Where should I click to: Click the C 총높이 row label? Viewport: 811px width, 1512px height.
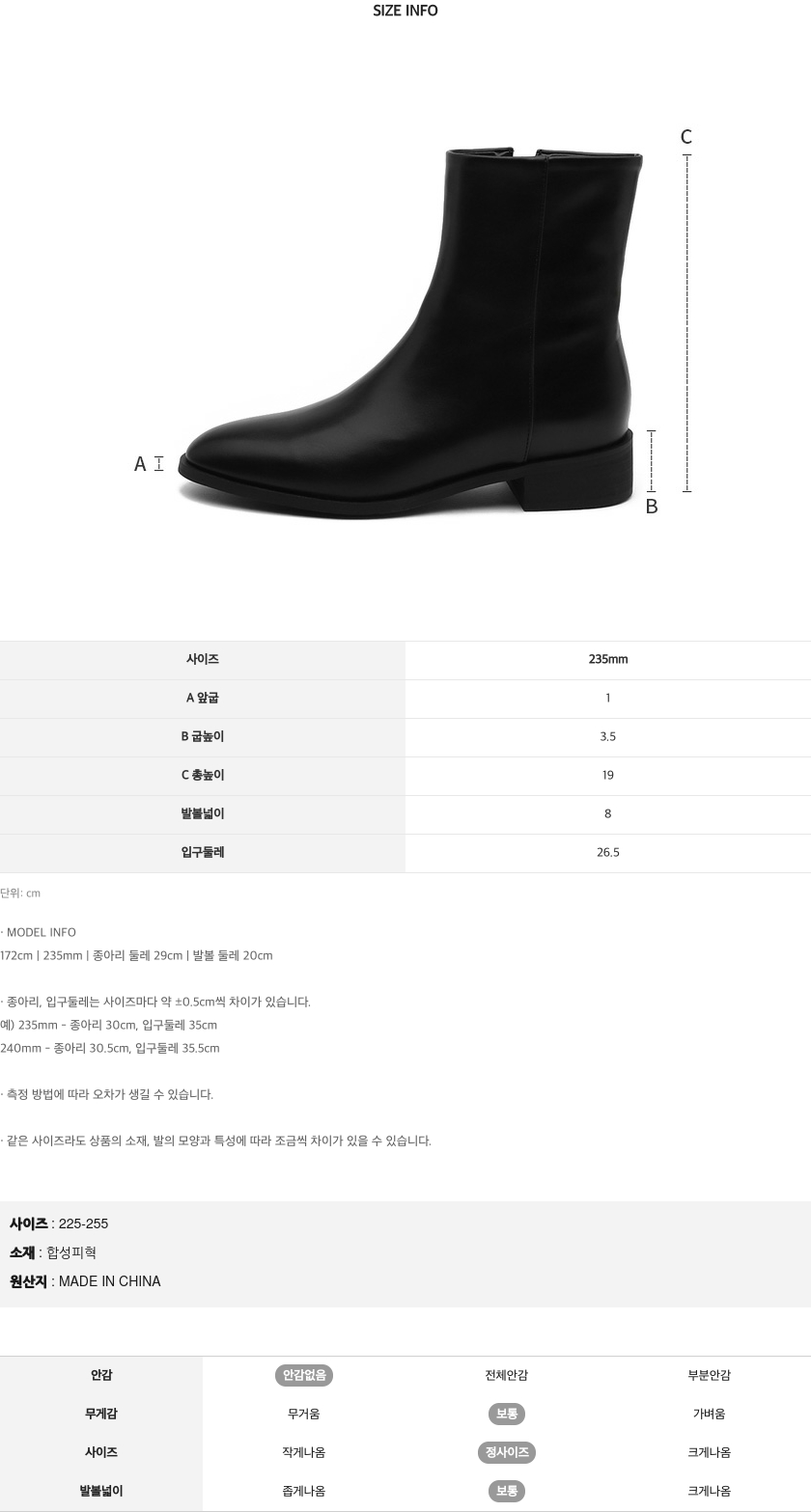203,775
